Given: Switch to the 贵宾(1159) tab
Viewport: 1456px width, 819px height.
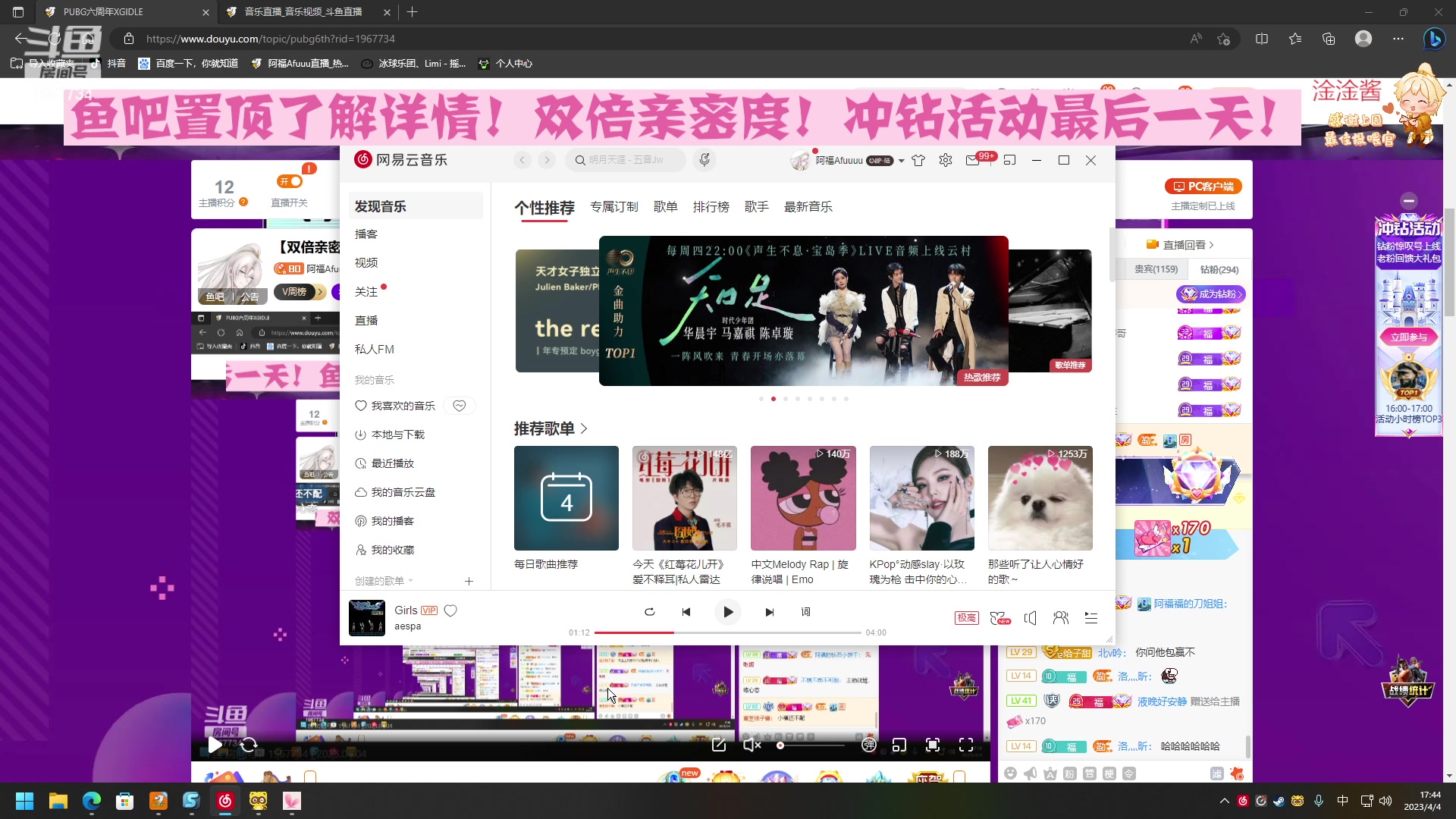Looking at the screenshot, I should tap(1156, 269).
